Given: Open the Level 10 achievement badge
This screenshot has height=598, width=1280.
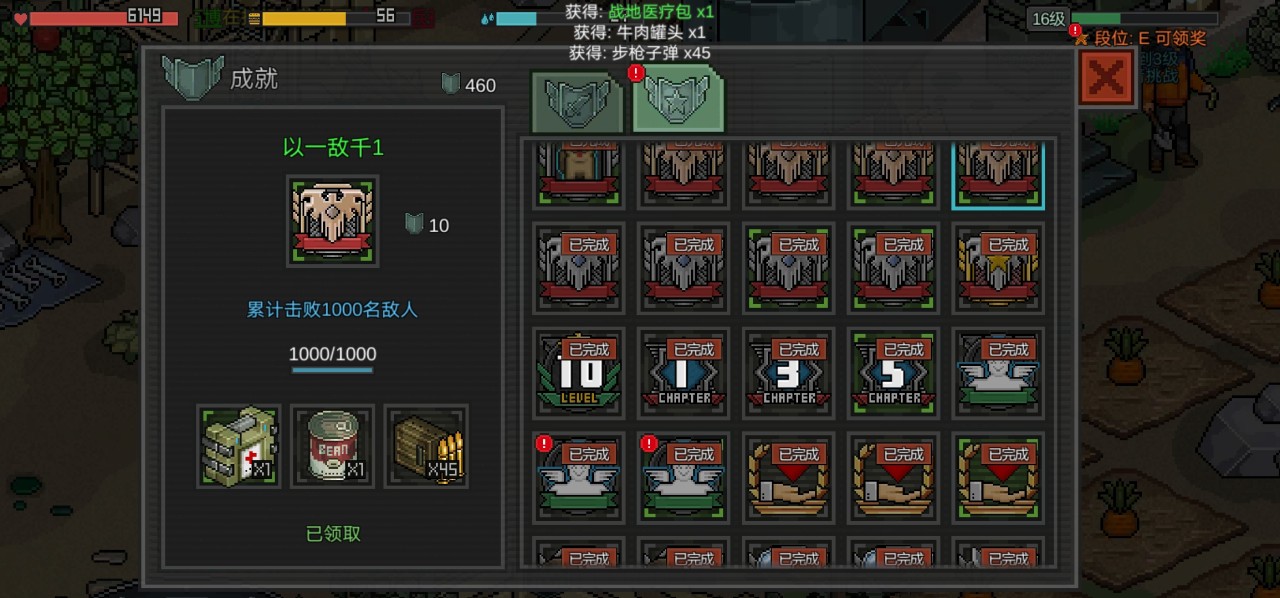Looking at the screenshot, I should point(579,372).
